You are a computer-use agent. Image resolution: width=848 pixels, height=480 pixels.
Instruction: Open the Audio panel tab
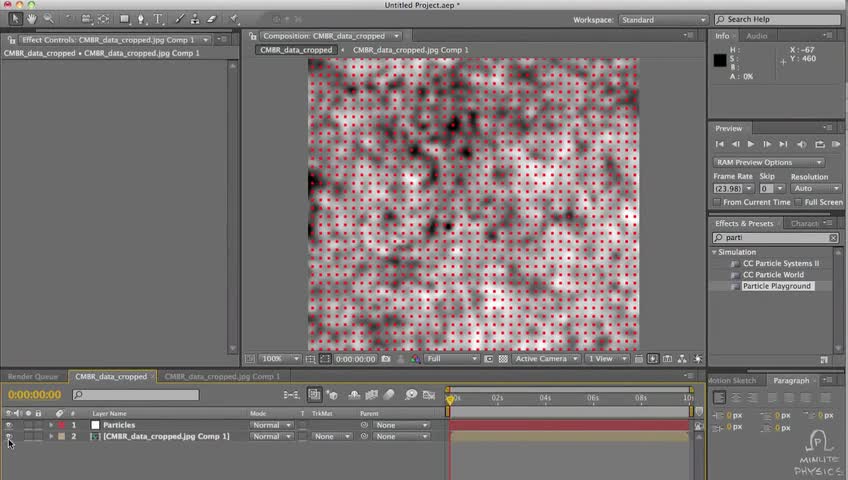(x=757, y=36)
